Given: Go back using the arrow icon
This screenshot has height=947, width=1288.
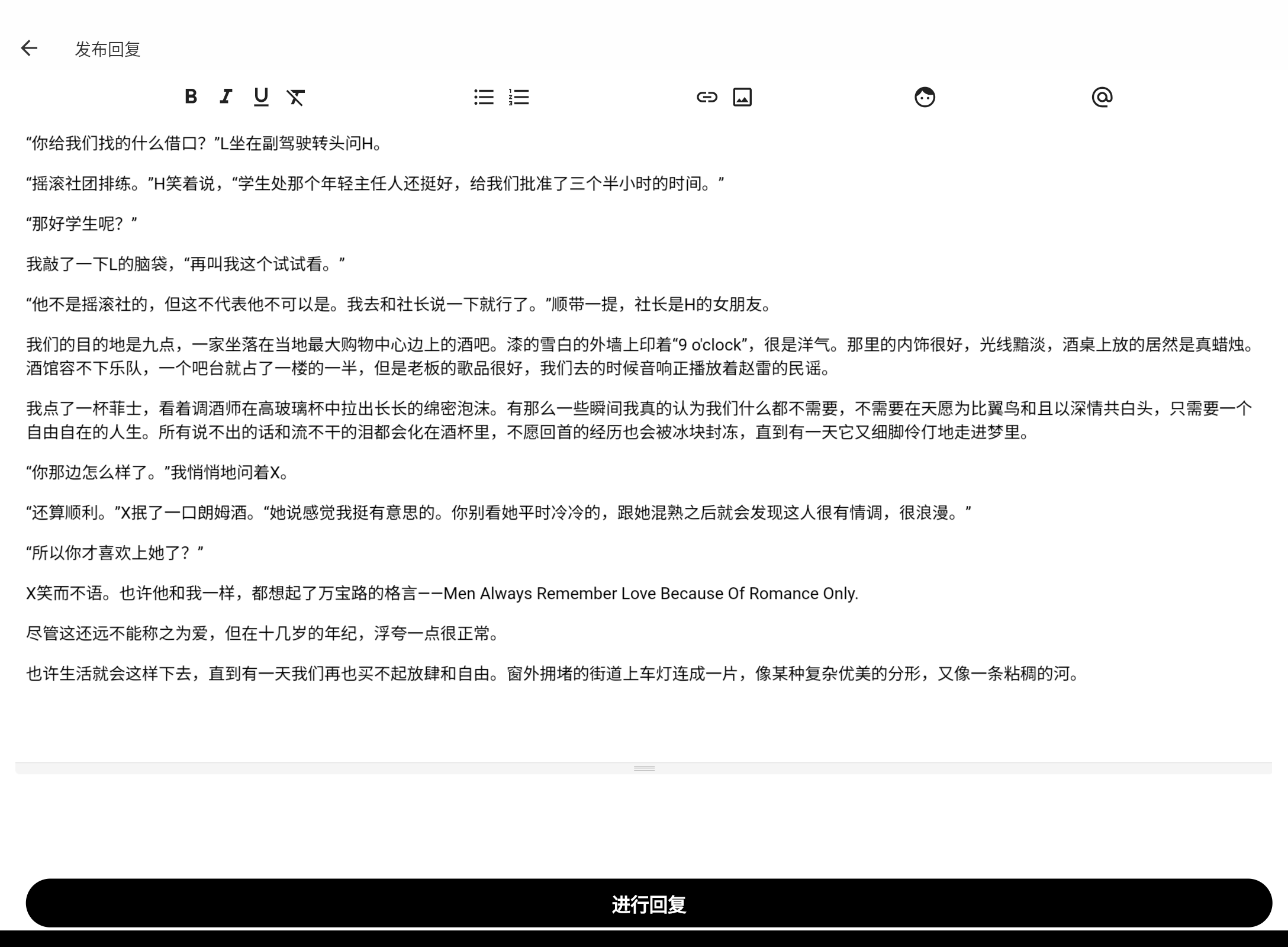Looking at the screenshot, I should [x=29, y=49].
